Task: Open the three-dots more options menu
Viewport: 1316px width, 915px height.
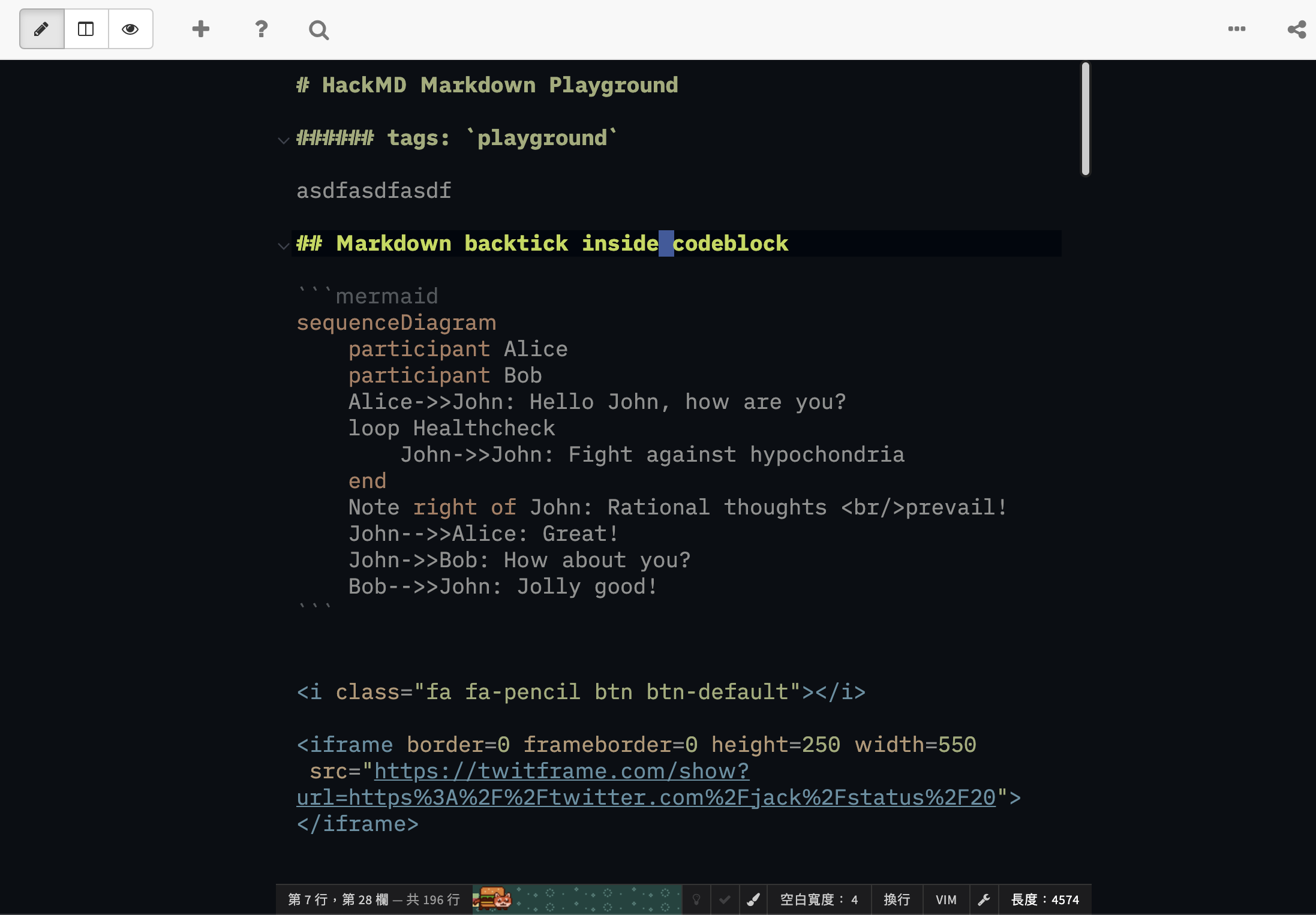Action: (x=1236, y=29)
